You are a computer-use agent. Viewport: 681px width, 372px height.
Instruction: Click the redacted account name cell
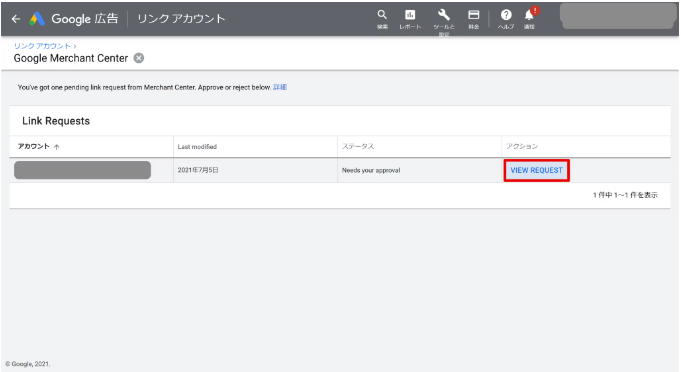83,170
